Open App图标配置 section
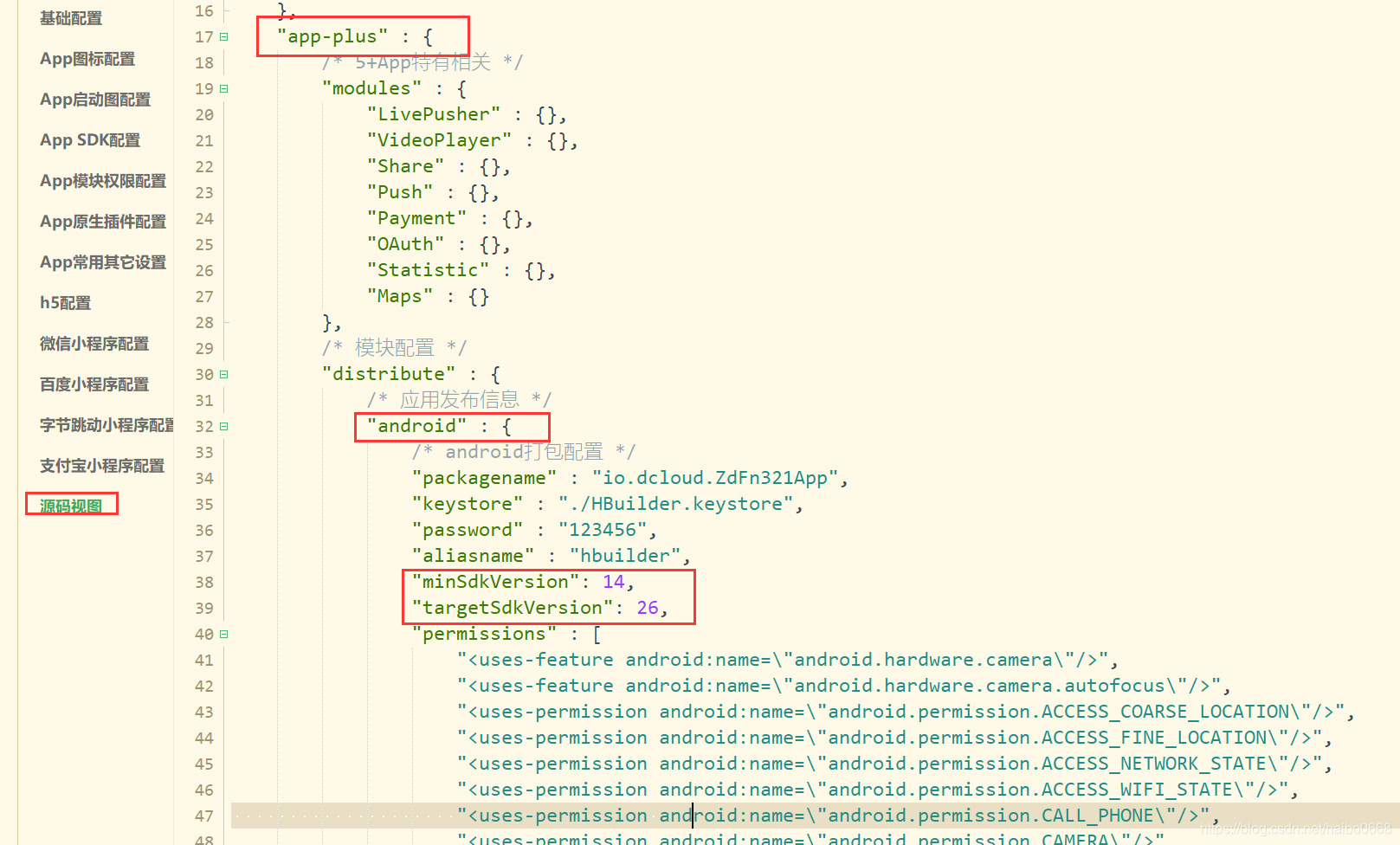Image resolution: width=1400 pixels, height=845 pixels. [x=87, y=59]
